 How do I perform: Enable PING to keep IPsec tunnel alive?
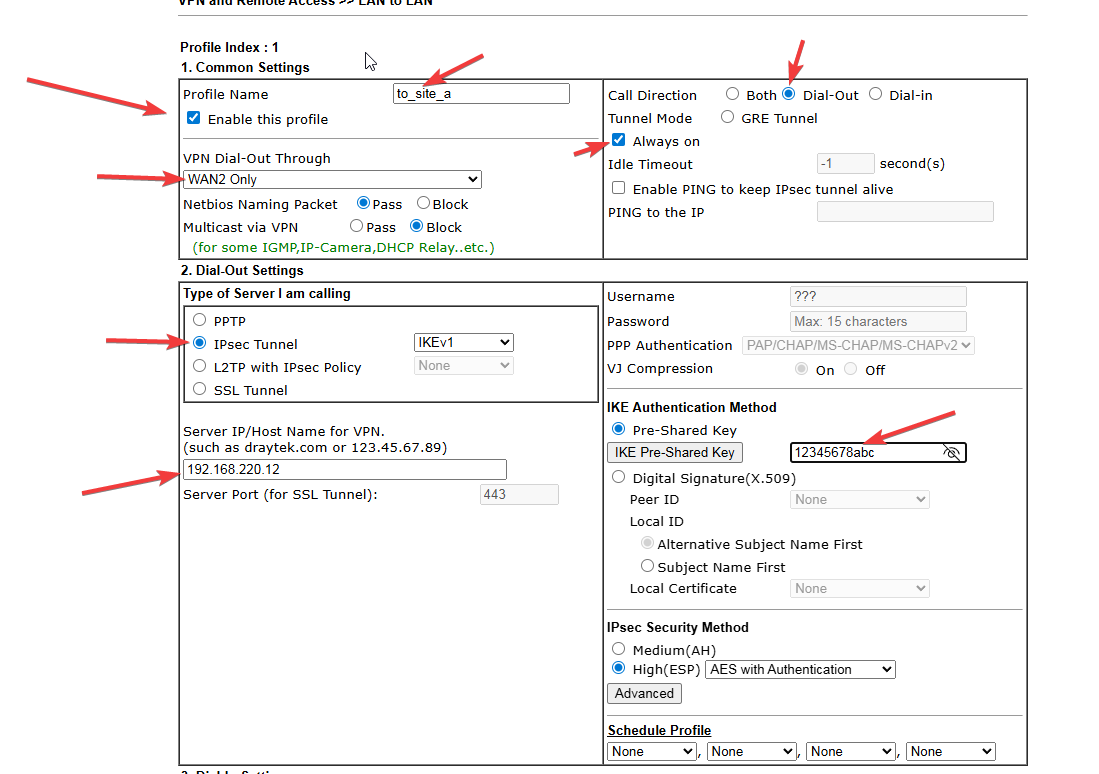[x=618, y=188]
